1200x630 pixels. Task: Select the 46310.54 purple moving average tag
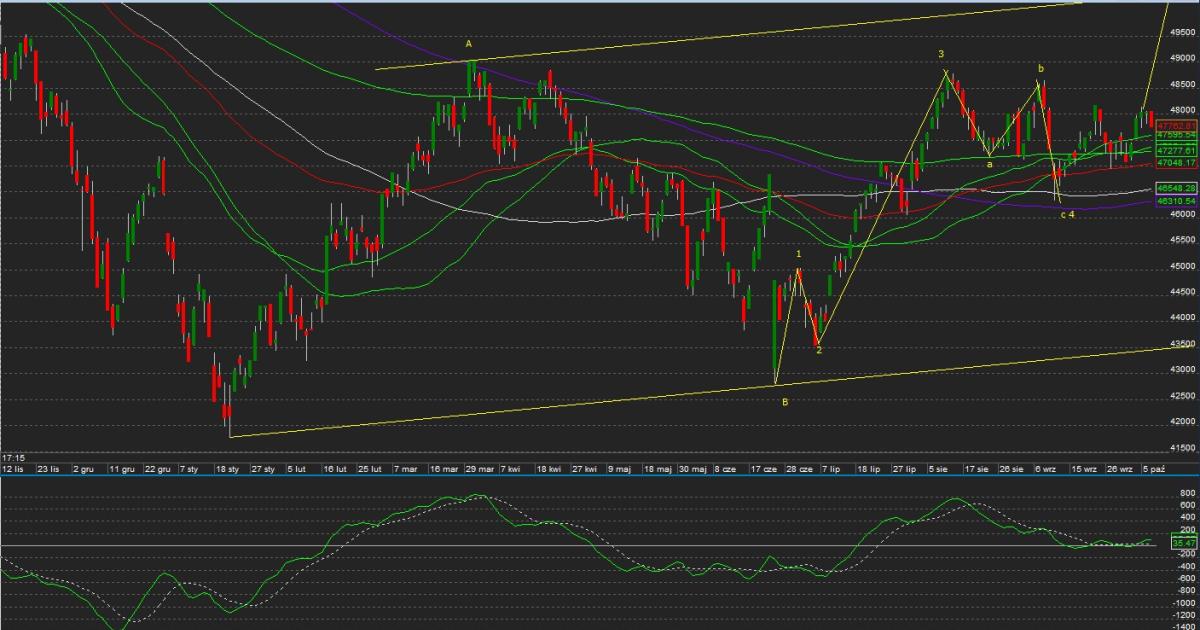(x=1176, y=201)
